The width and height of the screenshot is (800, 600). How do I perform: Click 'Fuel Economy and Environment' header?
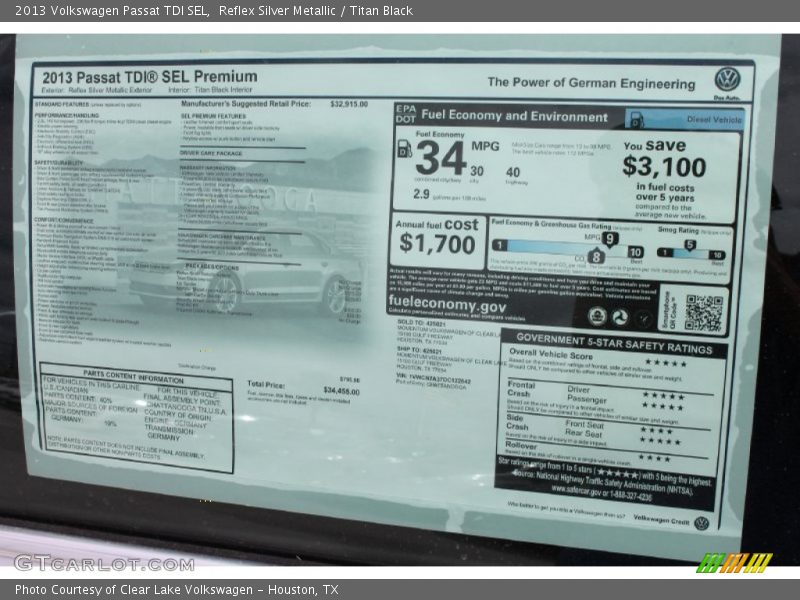tap(514, 116)
